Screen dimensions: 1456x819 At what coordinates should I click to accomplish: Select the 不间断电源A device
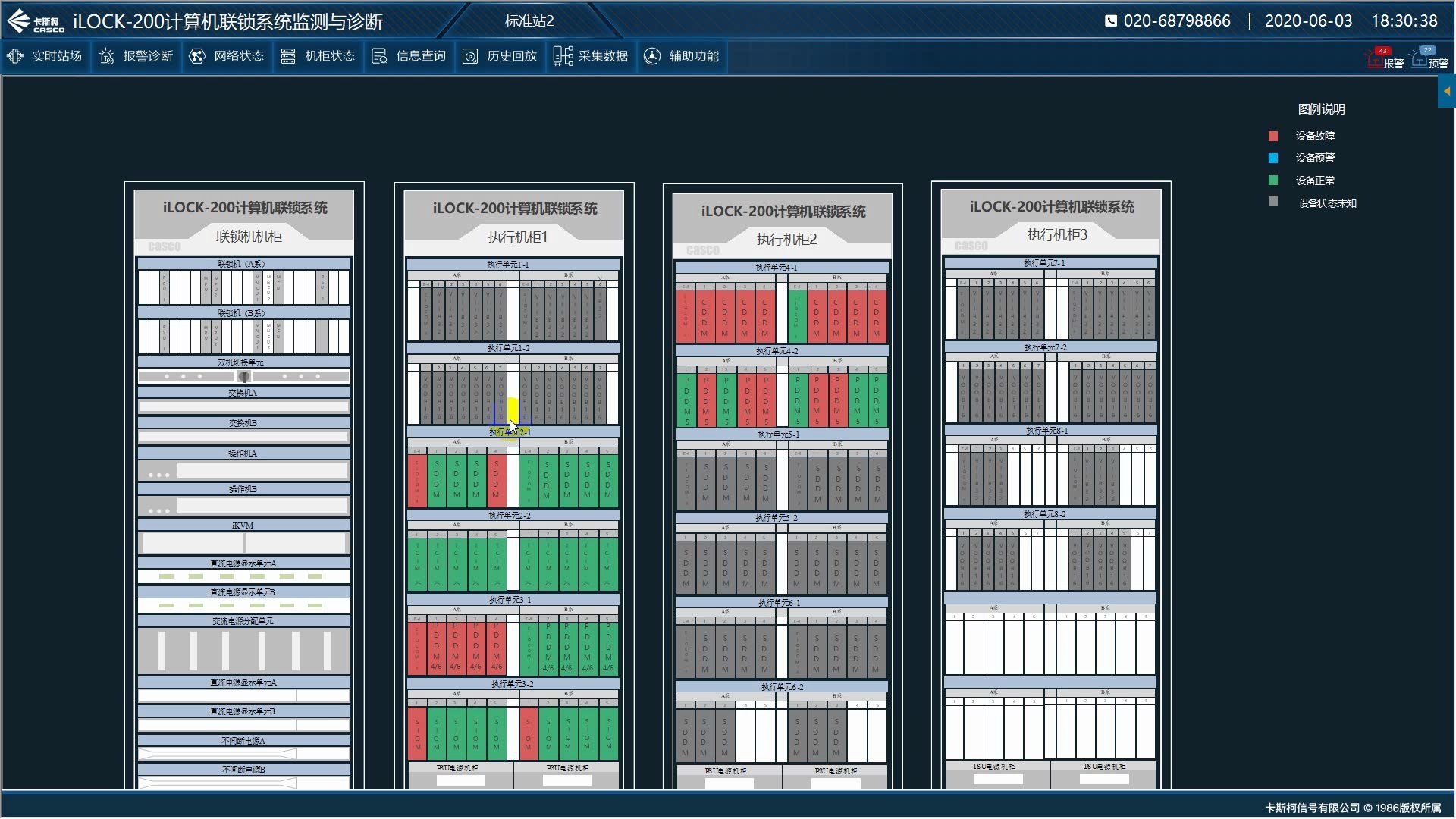[243, 755]
